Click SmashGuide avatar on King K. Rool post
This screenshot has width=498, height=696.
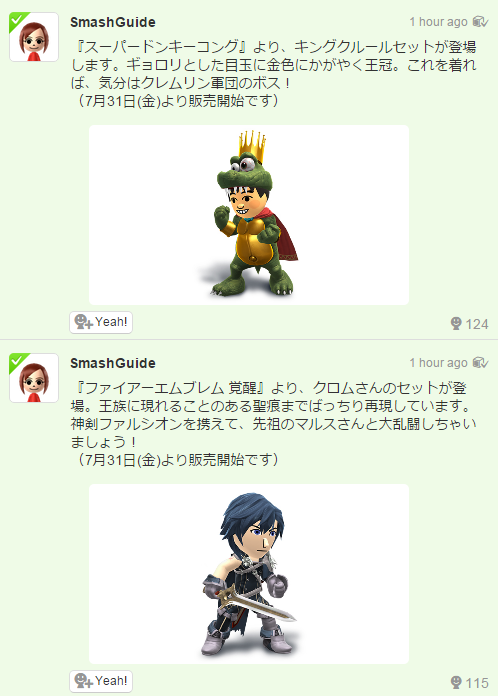tap(34, 37)
